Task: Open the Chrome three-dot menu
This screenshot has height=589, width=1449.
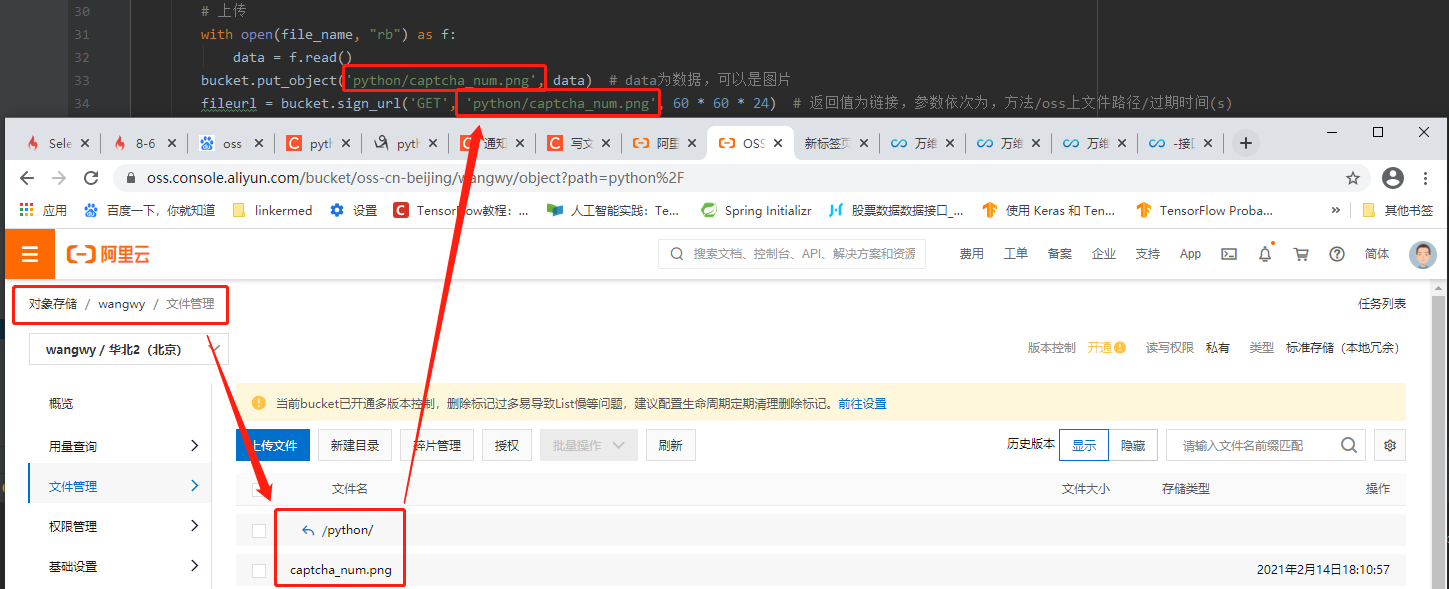Action: pyautogui.click(x=1427, y=178)
